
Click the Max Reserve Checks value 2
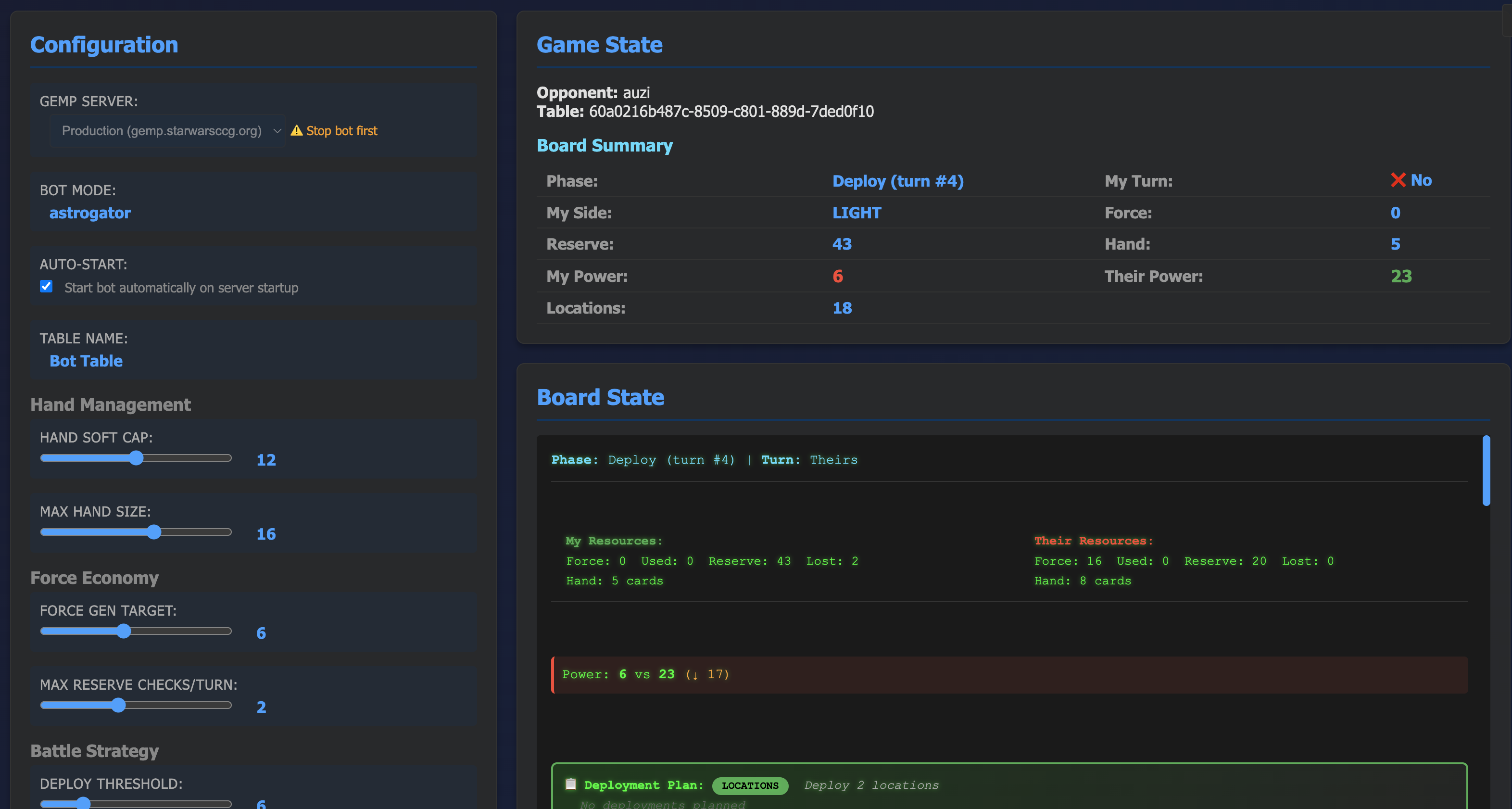(261, 707)
